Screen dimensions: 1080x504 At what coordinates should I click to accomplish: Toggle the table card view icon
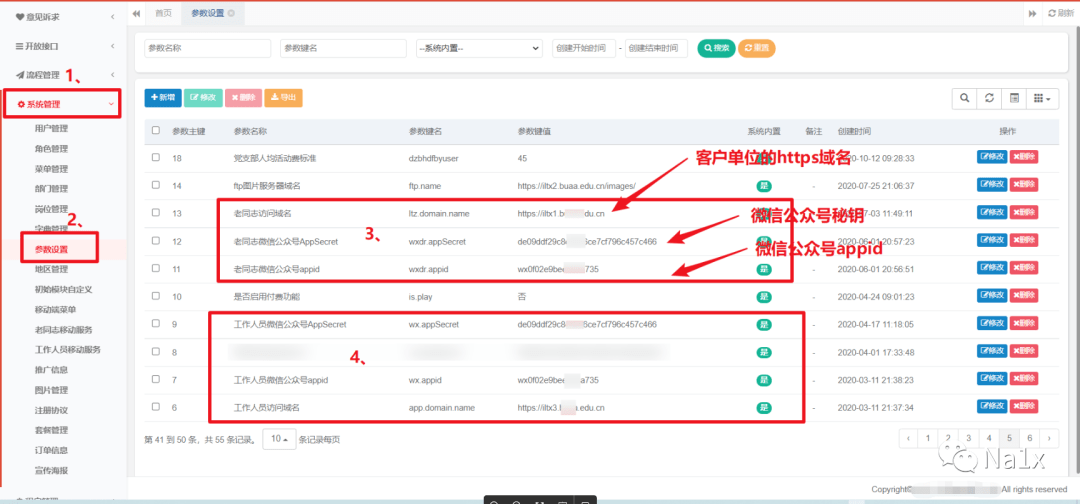1014,98
